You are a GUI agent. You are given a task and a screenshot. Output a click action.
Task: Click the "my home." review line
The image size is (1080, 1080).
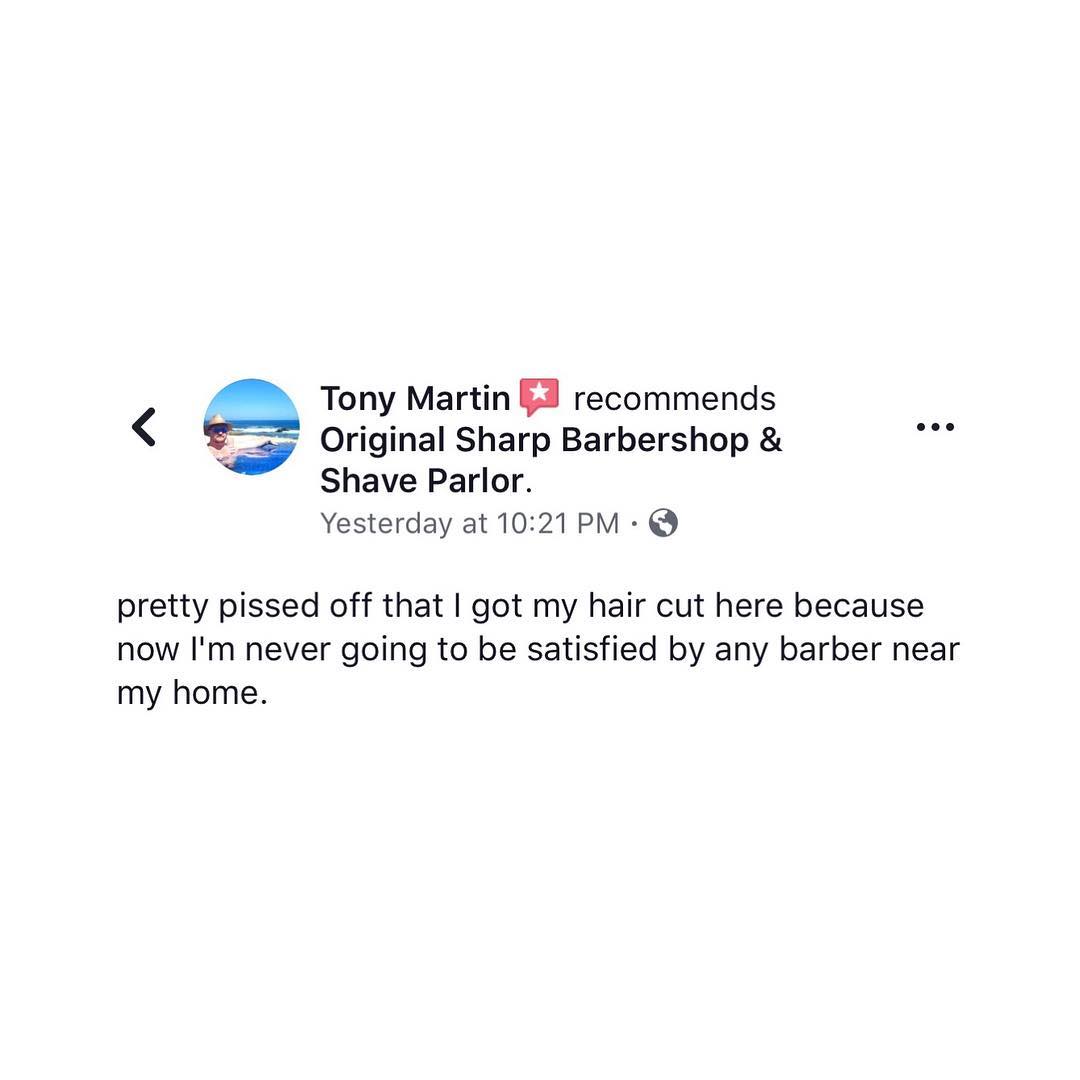192,693
